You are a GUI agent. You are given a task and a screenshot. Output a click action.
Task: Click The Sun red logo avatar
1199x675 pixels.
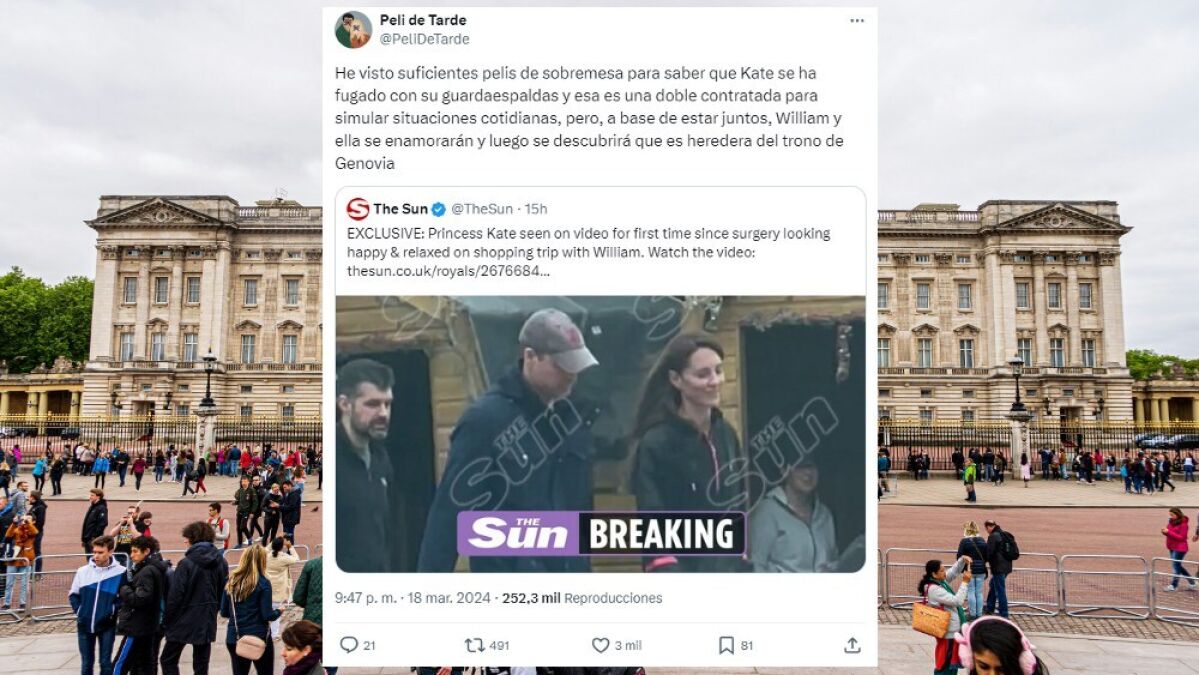[358, 209]
